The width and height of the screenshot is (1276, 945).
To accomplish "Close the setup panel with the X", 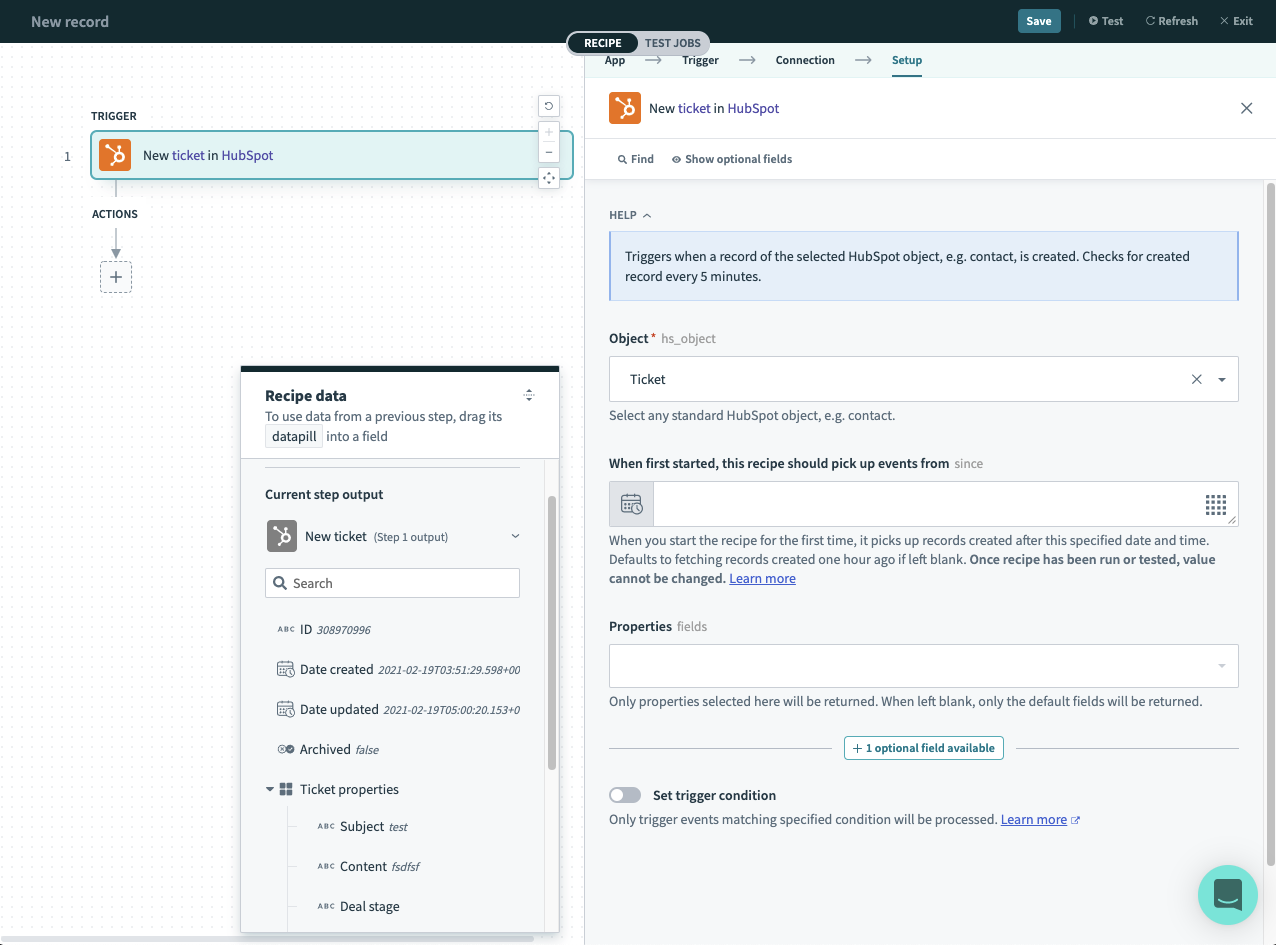I will point(1246,108).
